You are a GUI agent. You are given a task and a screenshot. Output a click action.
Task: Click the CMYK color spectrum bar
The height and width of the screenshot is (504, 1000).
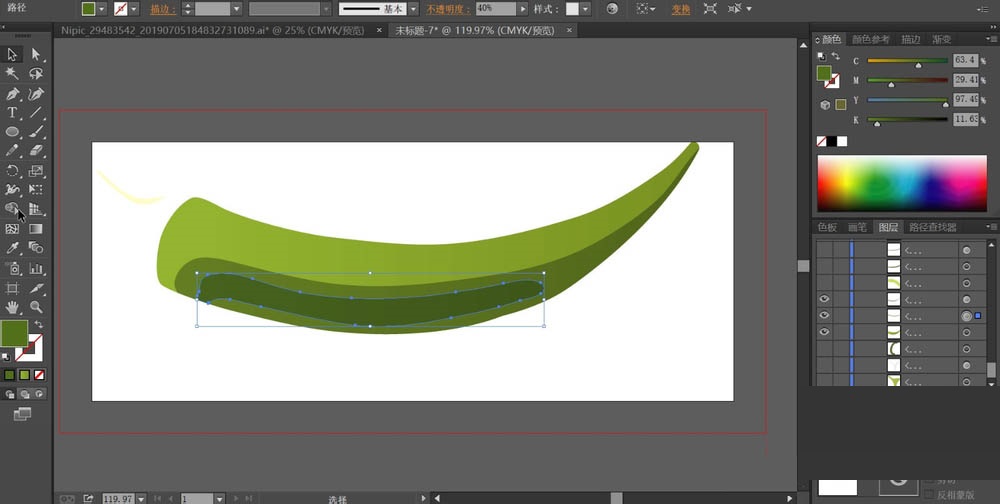coord(902,182)
